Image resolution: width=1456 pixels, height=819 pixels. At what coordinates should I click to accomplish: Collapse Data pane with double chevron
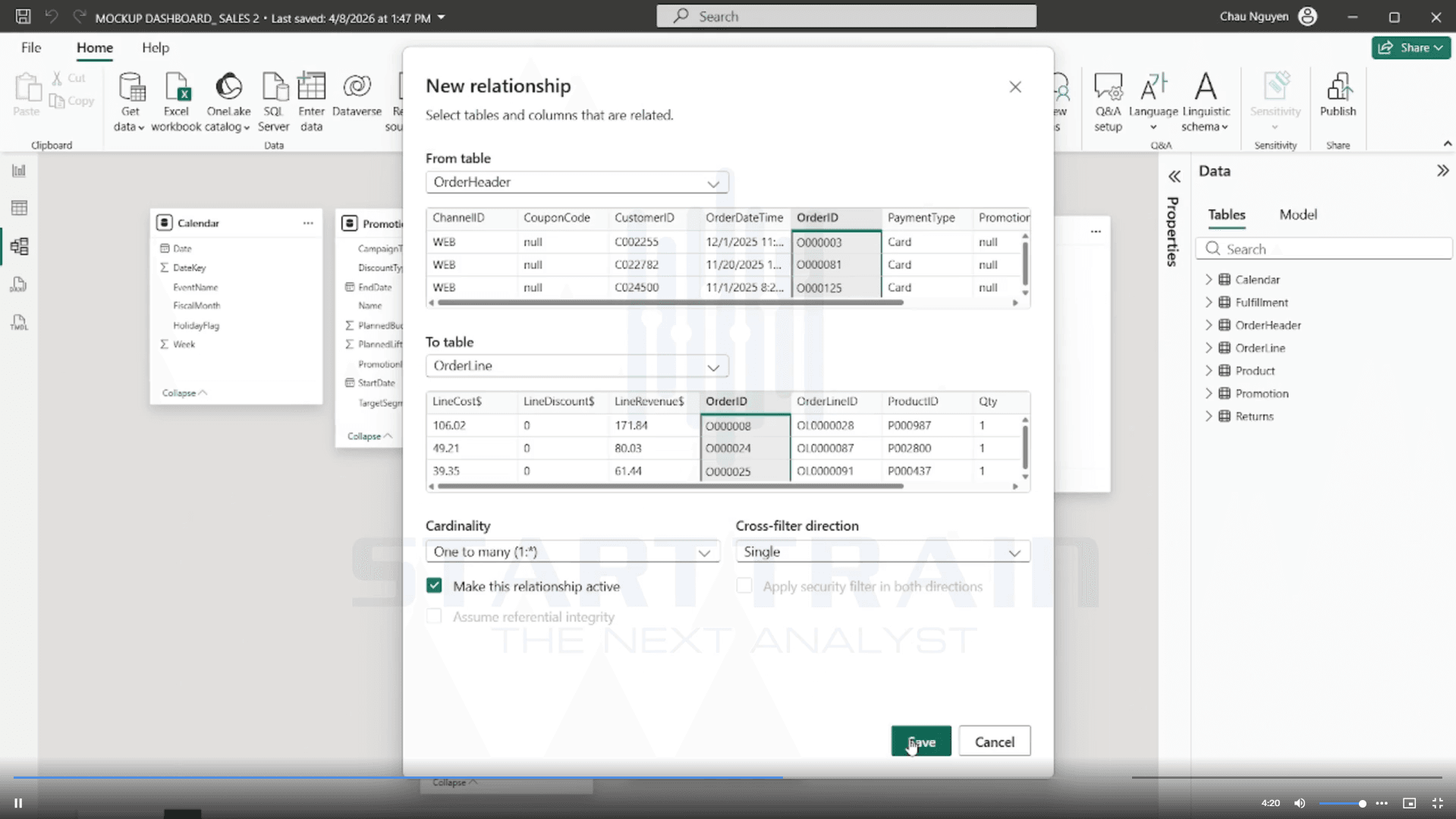tap(1442, 171)
